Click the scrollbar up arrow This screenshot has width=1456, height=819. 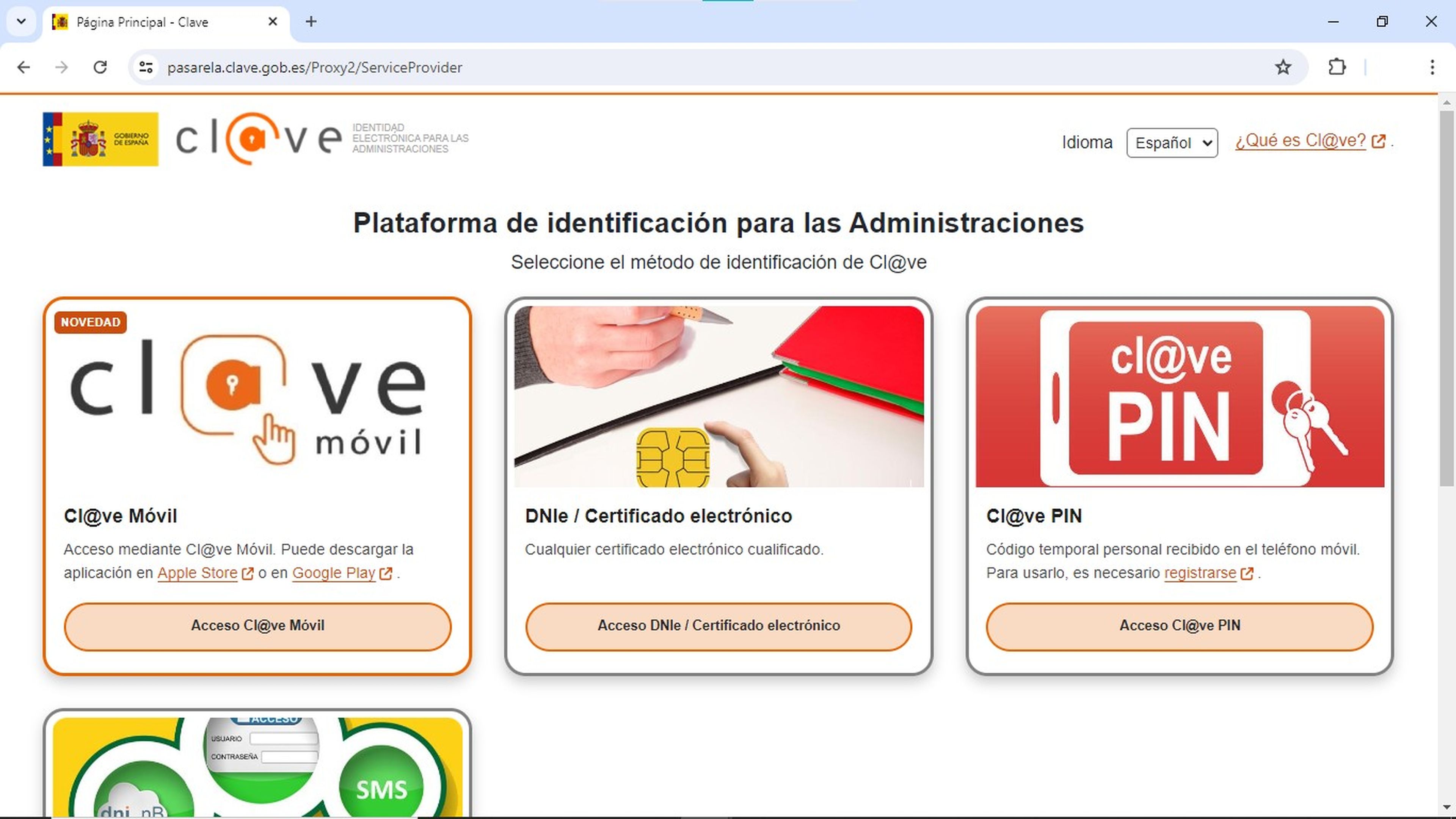[x=1447, y=102]
